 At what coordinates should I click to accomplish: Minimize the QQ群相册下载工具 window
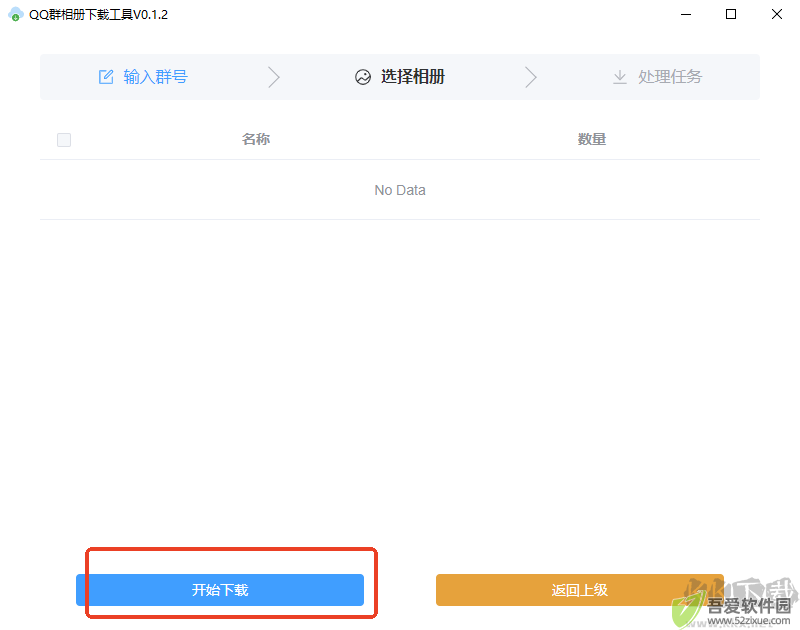(686, 14)
